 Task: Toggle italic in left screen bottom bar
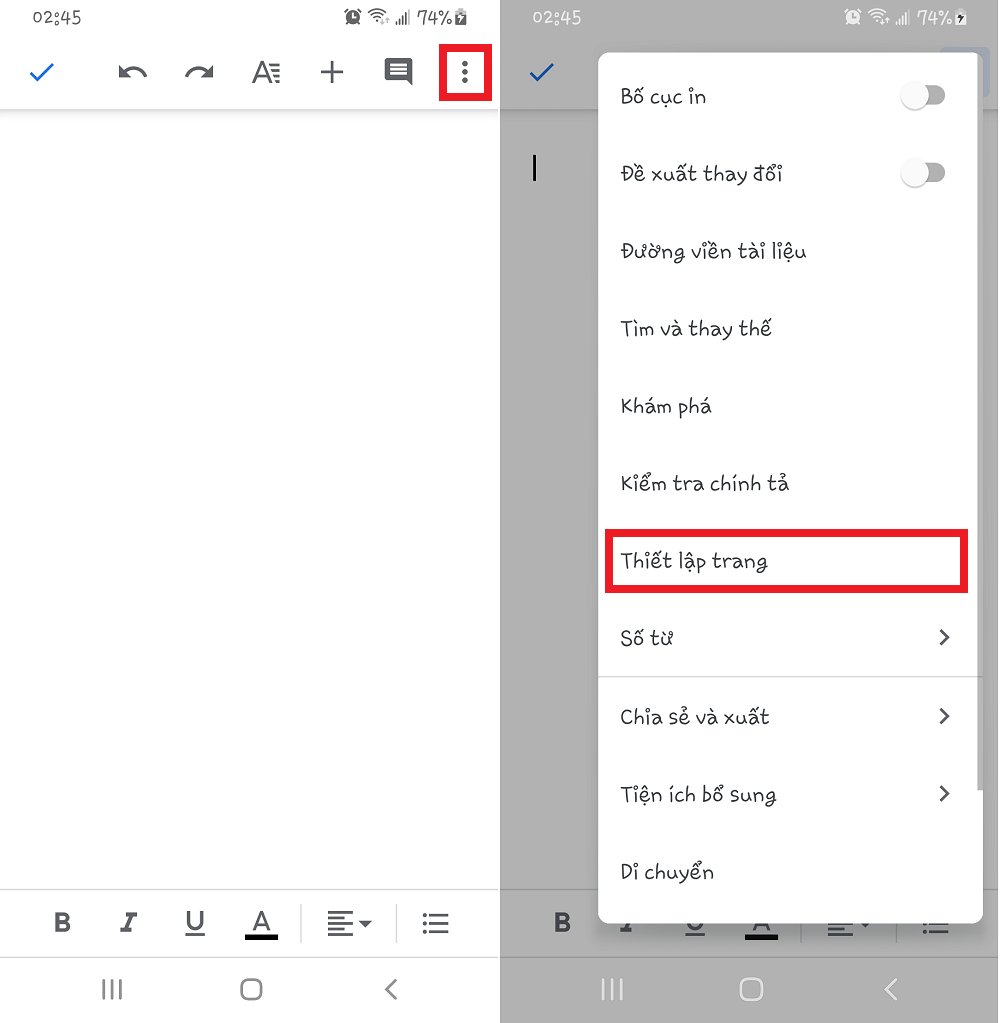[x=129, y=923]
